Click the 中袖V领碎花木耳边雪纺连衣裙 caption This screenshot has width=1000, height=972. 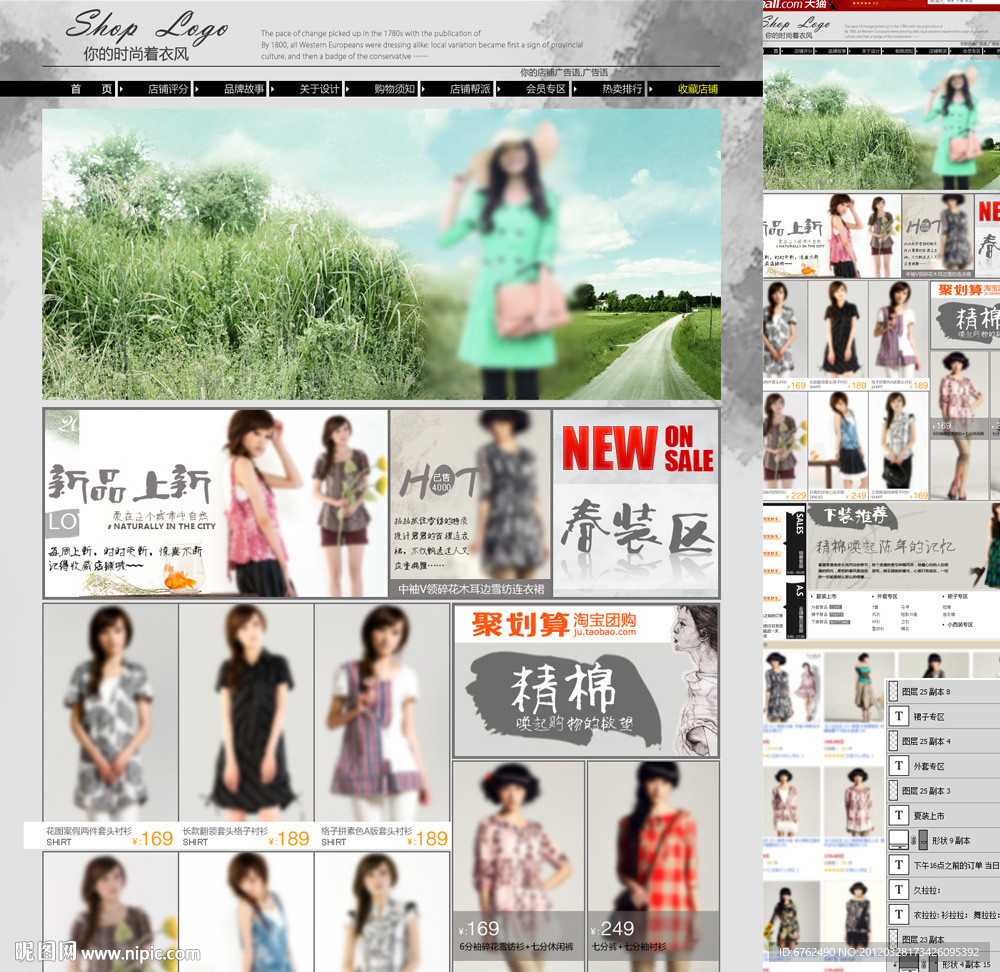(471, 589)
